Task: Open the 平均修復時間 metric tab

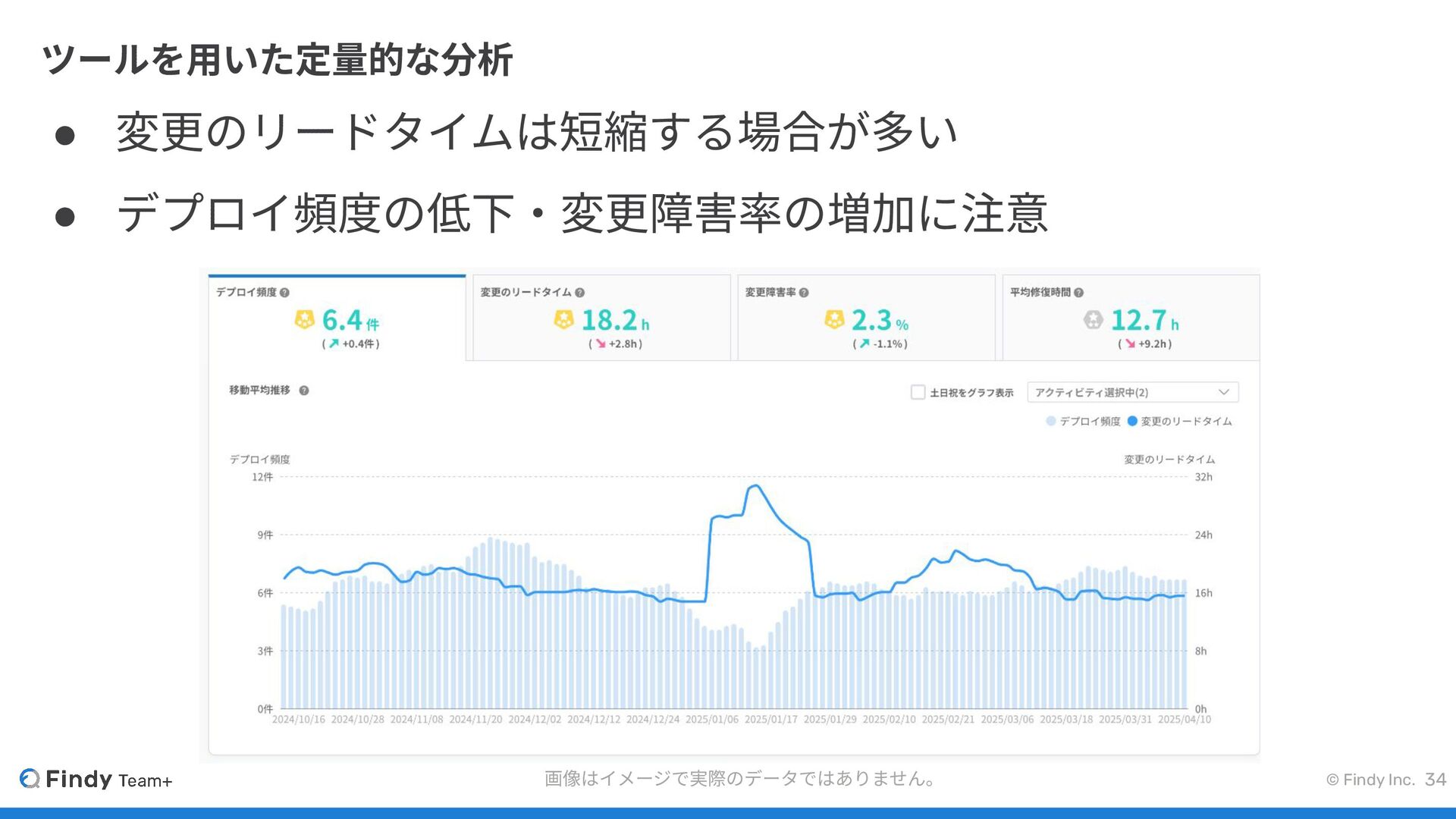Action: pos(1131,318)
